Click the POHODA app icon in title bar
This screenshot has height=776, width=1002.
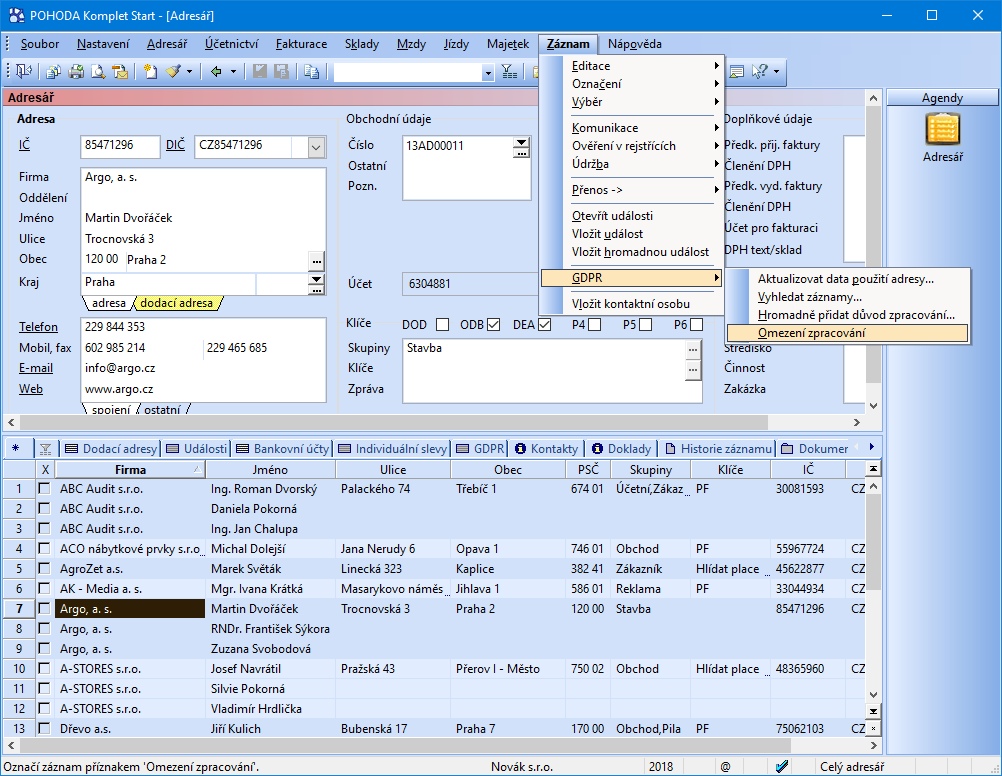point(17,15)
